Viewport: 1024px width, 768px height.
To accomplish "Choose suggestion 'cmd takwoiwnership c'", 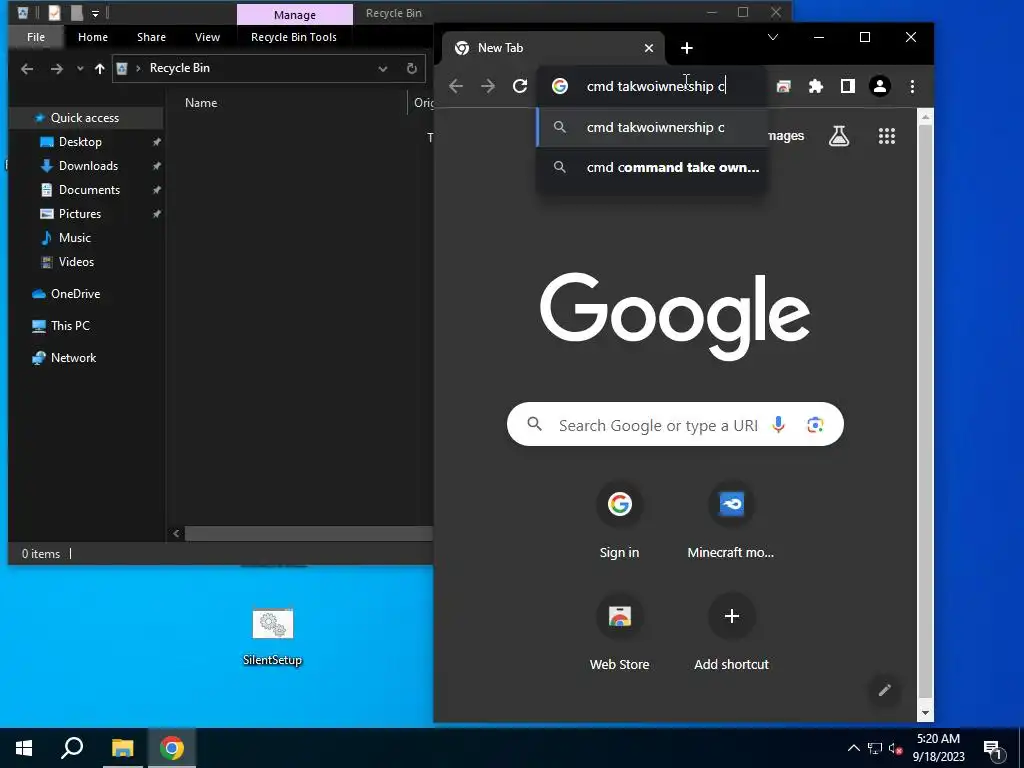I will 651,127.
